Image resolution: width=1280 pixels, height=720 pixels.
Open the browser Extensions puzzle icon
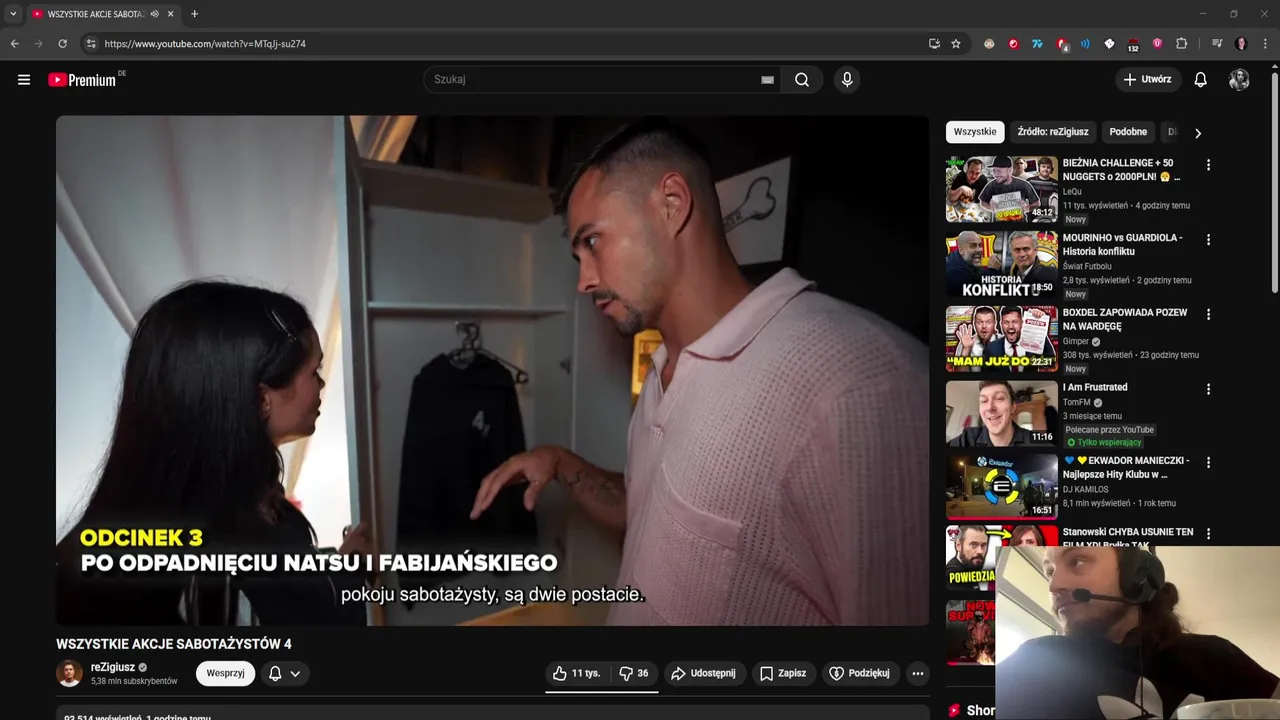point(1182,44)
